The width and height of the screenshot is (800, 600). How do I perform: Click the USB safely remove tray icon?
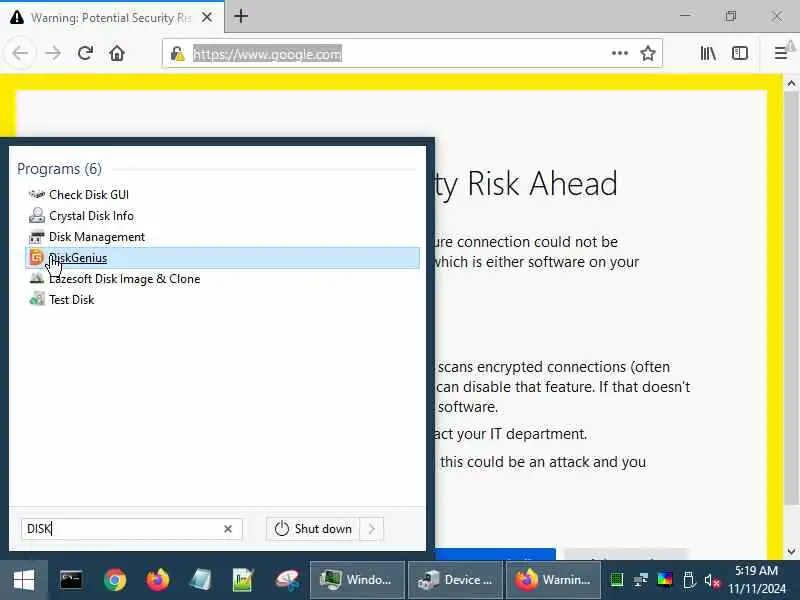[688, 580]
